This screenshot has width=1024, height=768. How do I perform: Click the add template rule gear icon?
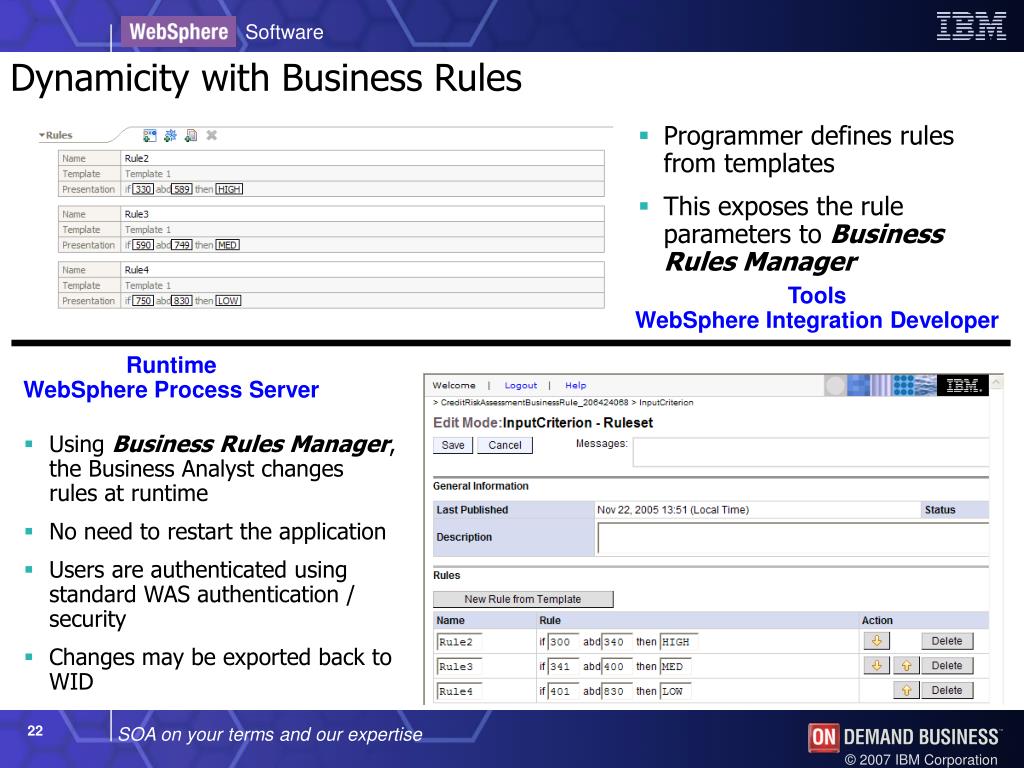170,135
